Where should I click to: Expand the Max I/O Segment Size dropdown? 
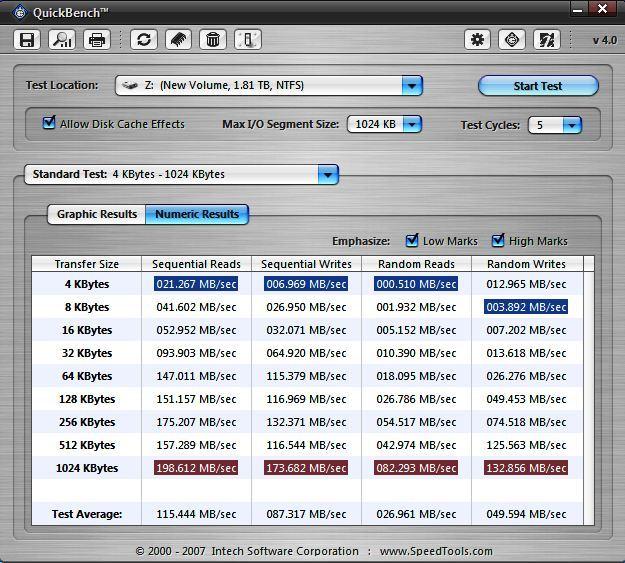coord(411,125)
